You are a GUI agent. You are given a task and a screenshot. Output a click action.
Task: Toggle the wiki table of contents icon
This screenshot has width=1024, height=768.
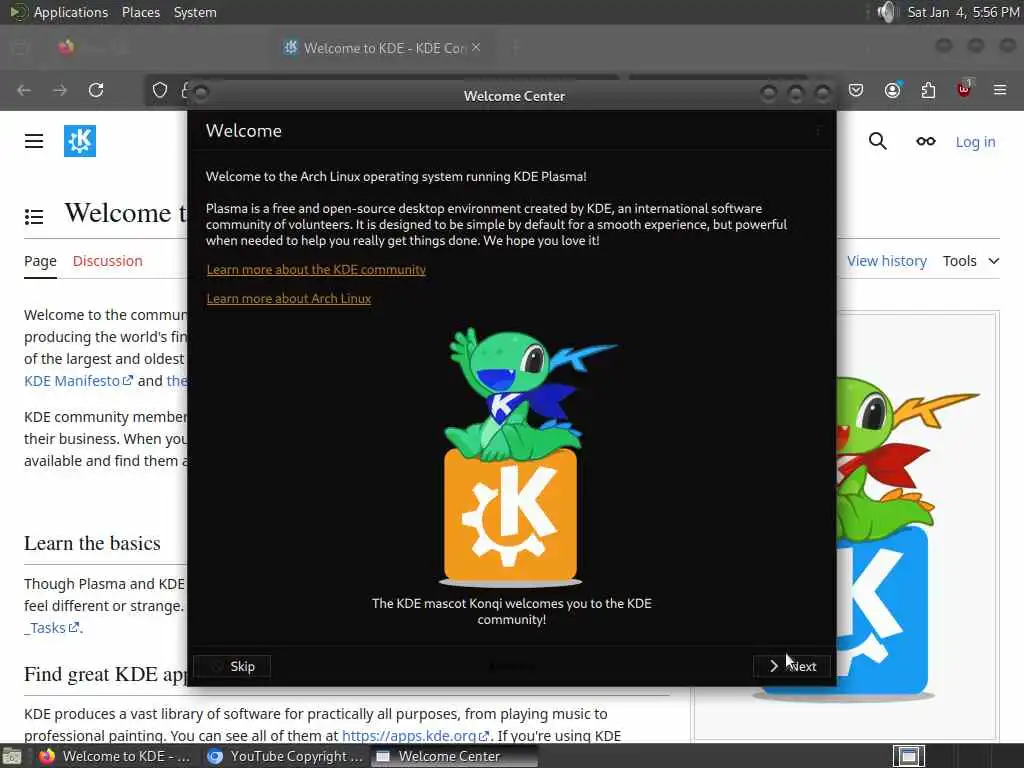click(34, 217)
